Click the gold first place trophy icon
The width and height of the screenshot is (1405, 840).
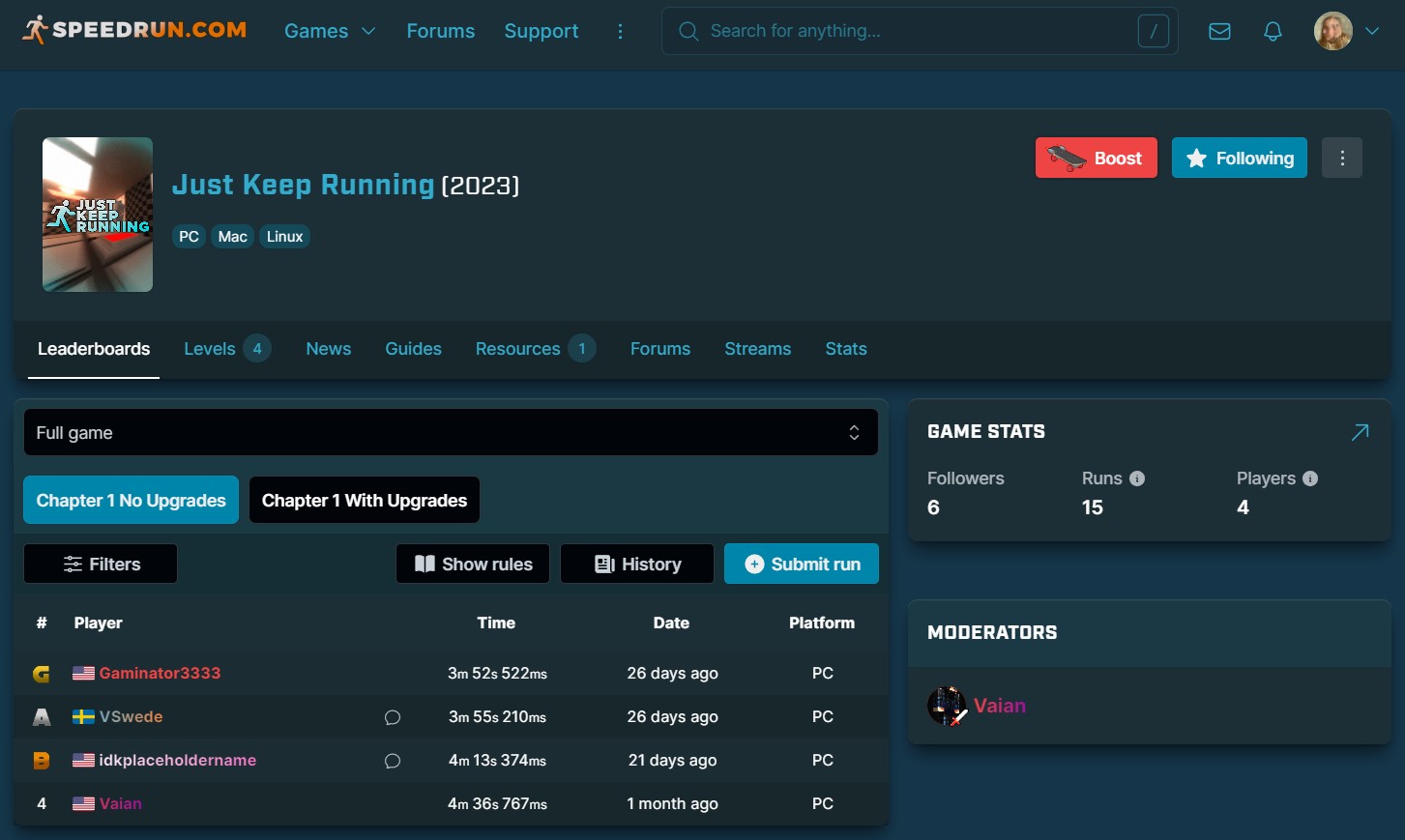tap(42, 674)
